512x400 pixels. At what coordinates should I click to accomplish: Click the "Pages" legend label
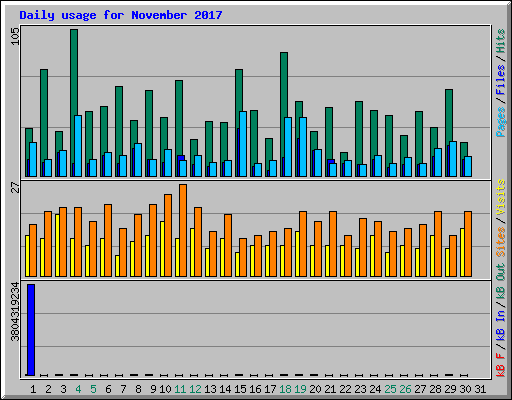pyautogui.click(x=501, y=122)
